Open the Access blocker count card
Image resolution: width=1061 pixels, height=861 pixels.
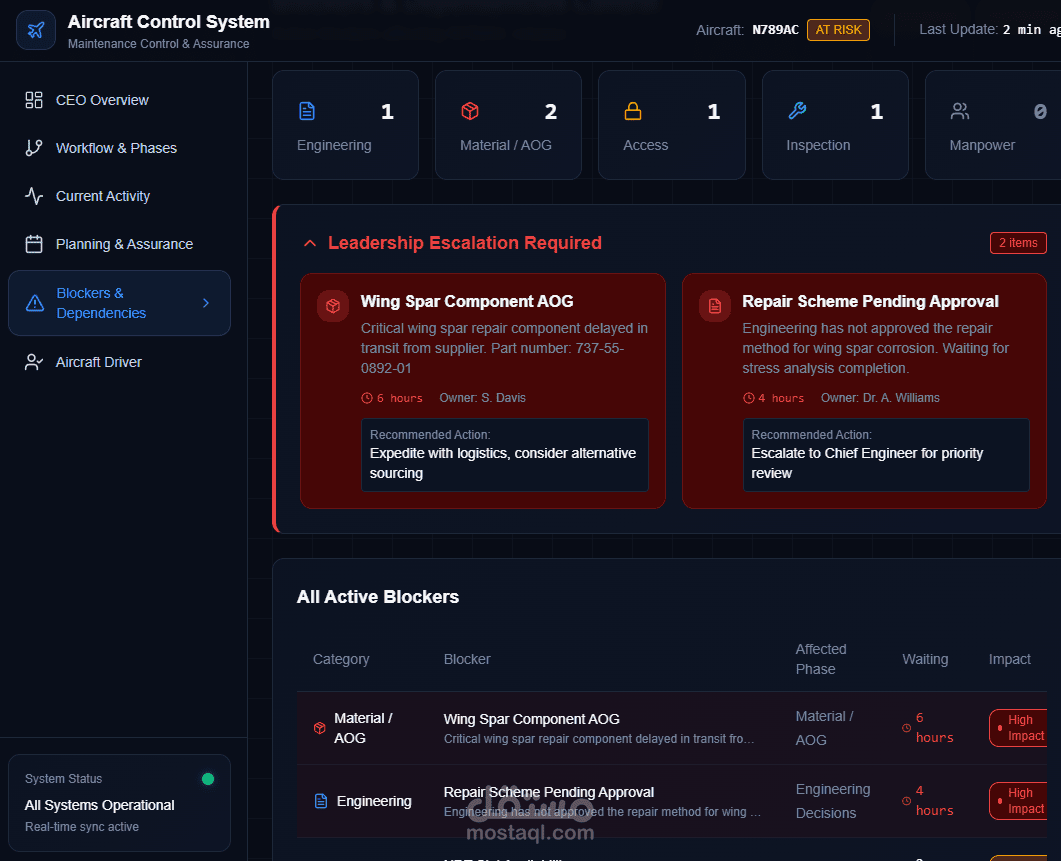672,125
